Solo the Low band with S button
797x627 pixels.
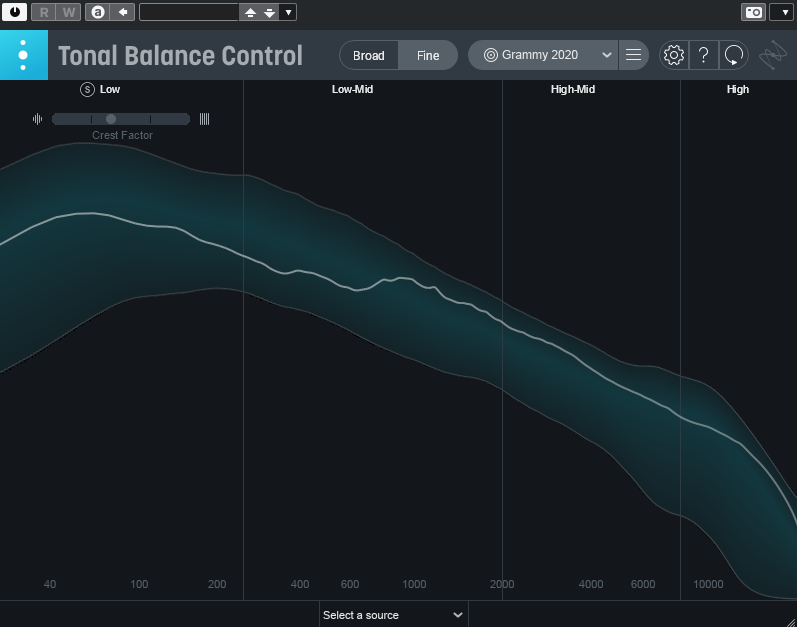click(x=87, y=89)
